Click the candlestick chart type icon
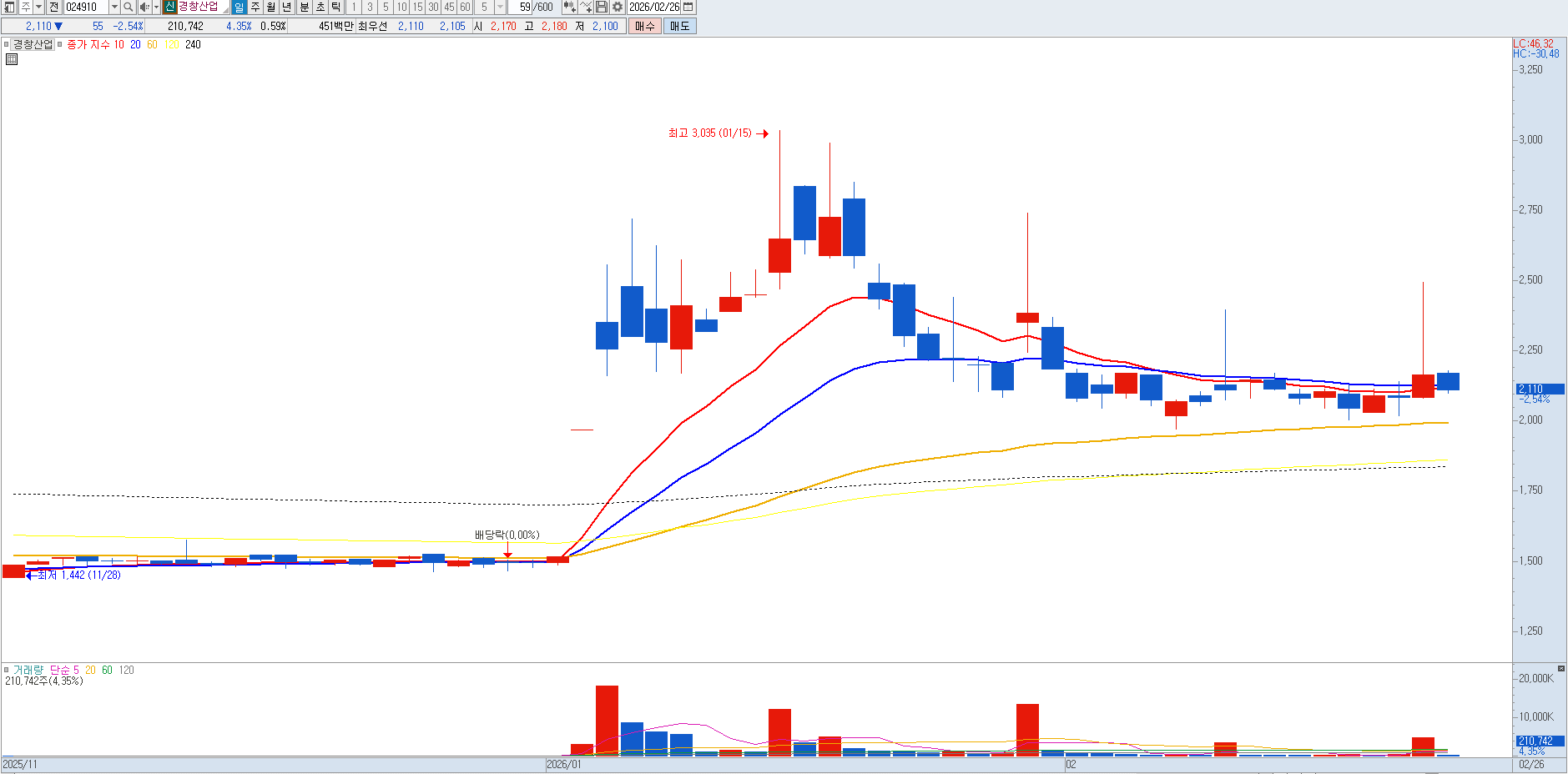The image size is (1568, 774). point(569,7)
